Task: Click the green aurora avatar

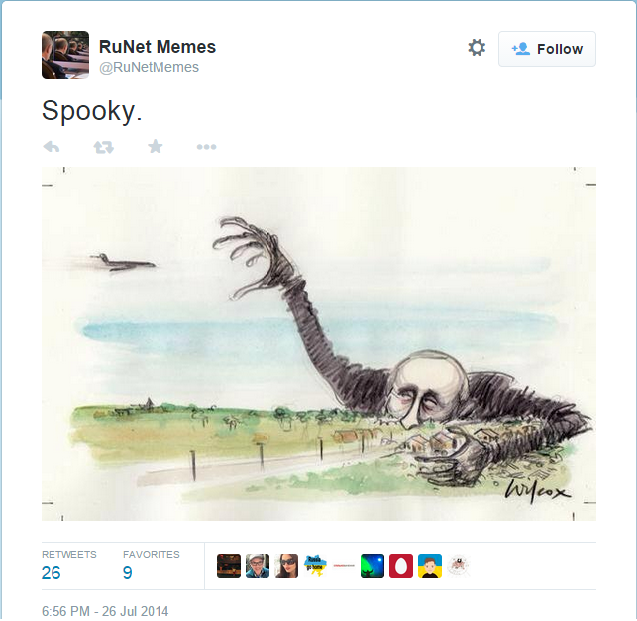Action: coord(372,566)
